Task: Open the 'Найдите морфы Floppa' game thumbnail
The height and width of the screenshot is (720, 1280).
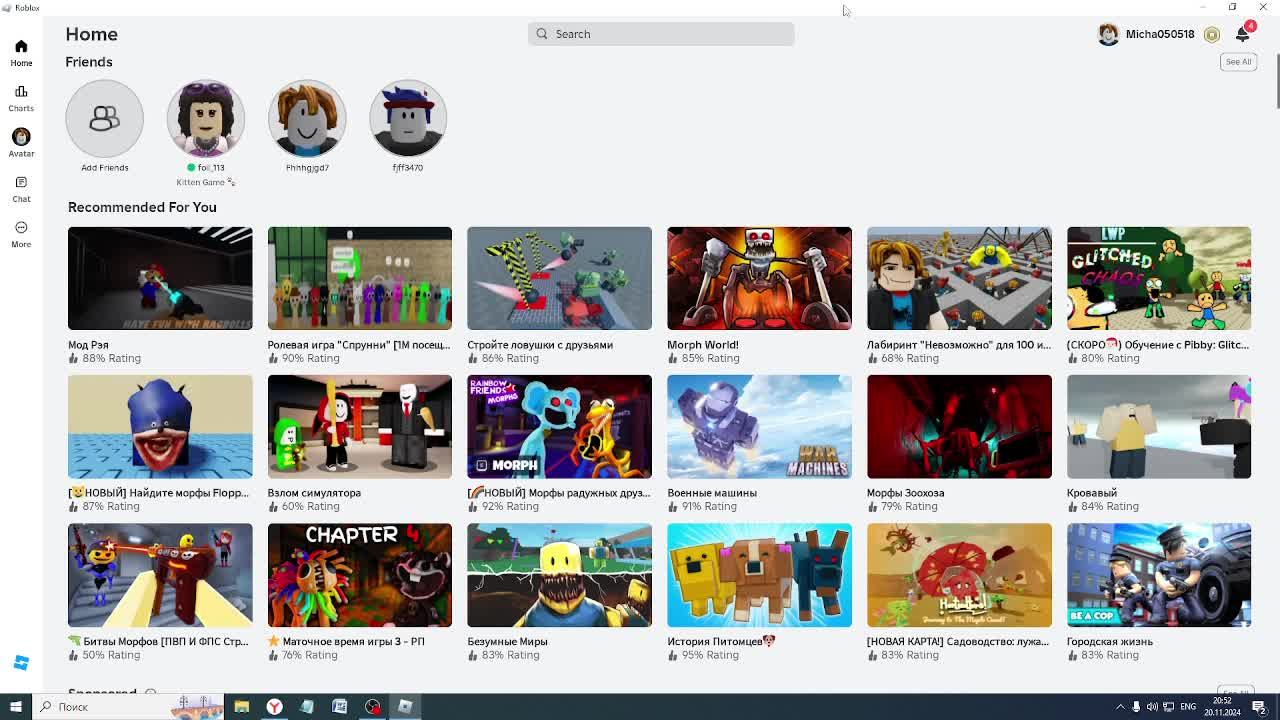Action: pos(160,427)
